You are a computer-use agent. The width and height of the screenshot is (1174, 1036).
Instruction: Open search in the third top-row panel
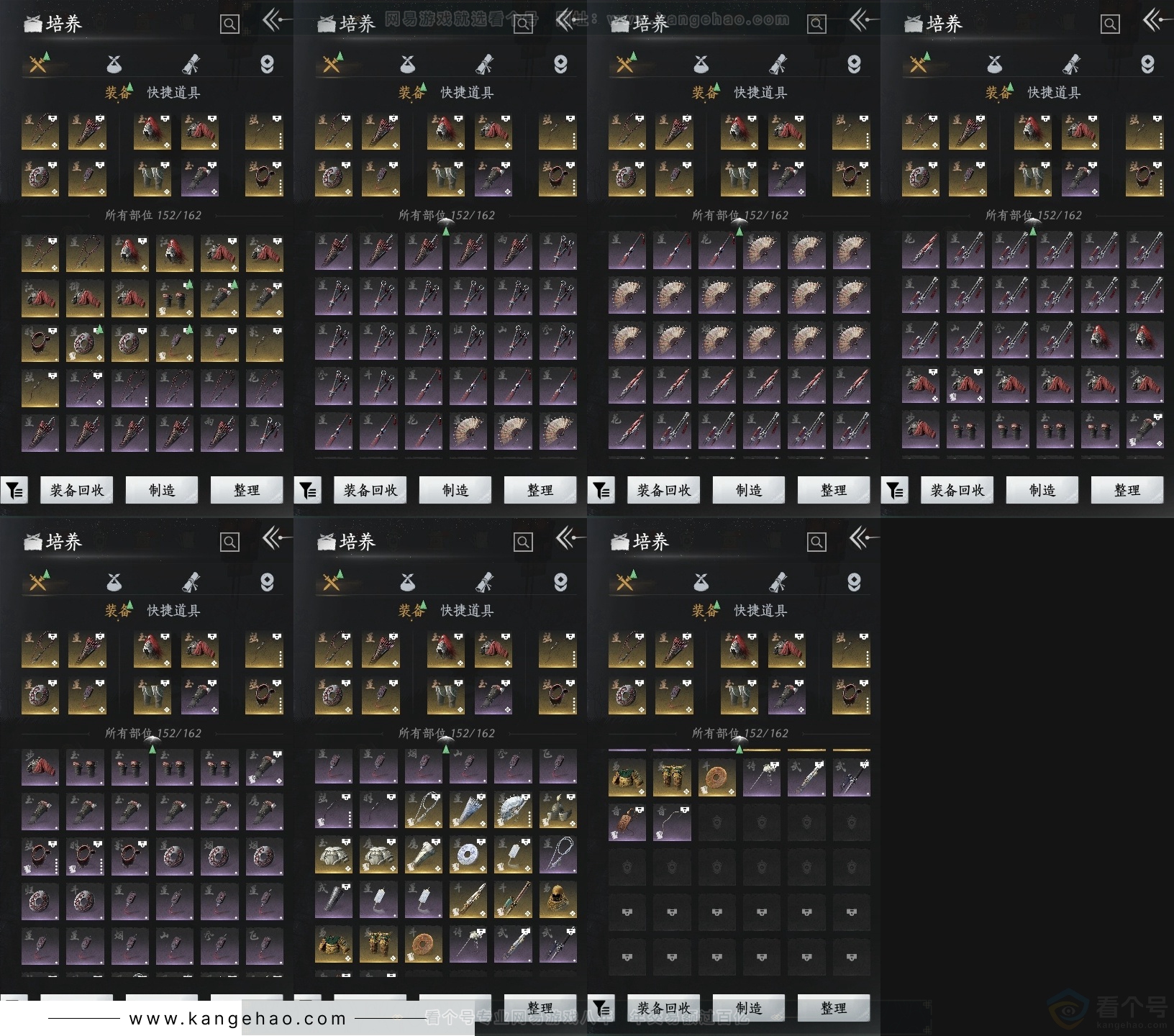[x=816, y=24]
